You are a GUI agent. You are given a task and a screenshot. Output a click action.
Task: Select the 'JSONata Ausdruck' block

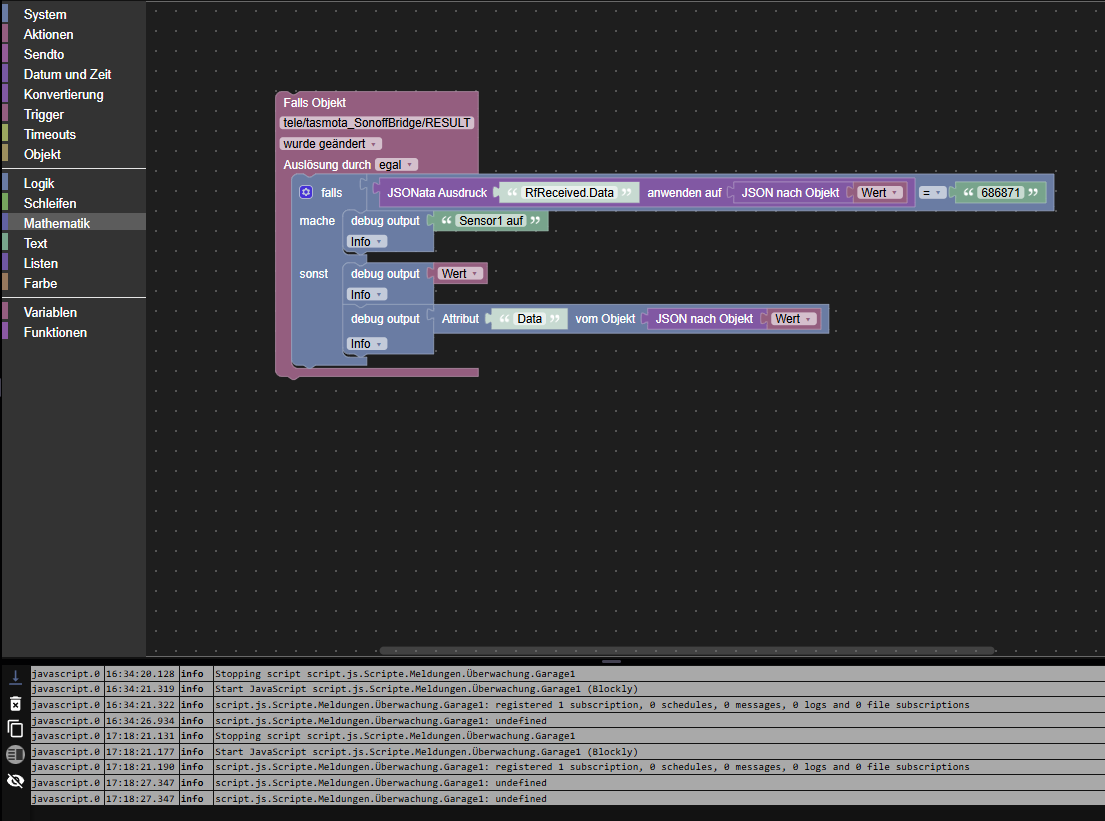tap(436, 192)
